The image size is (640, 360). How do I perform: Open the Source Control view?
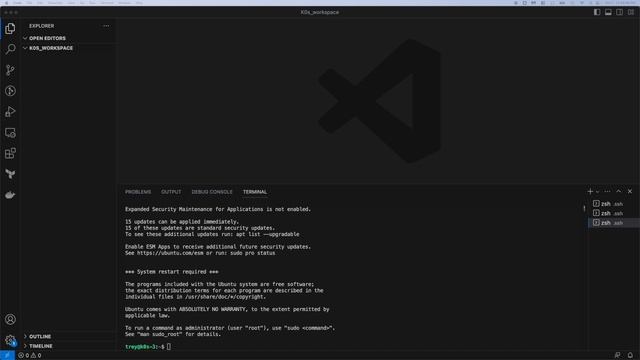click(10, 70)
